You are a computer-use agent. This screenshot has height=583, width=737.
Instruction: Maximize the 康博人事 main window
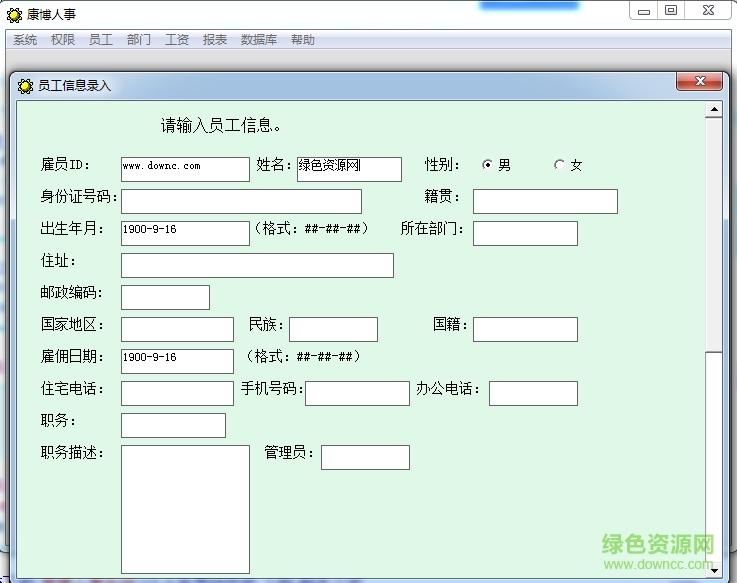pos(671,11)
